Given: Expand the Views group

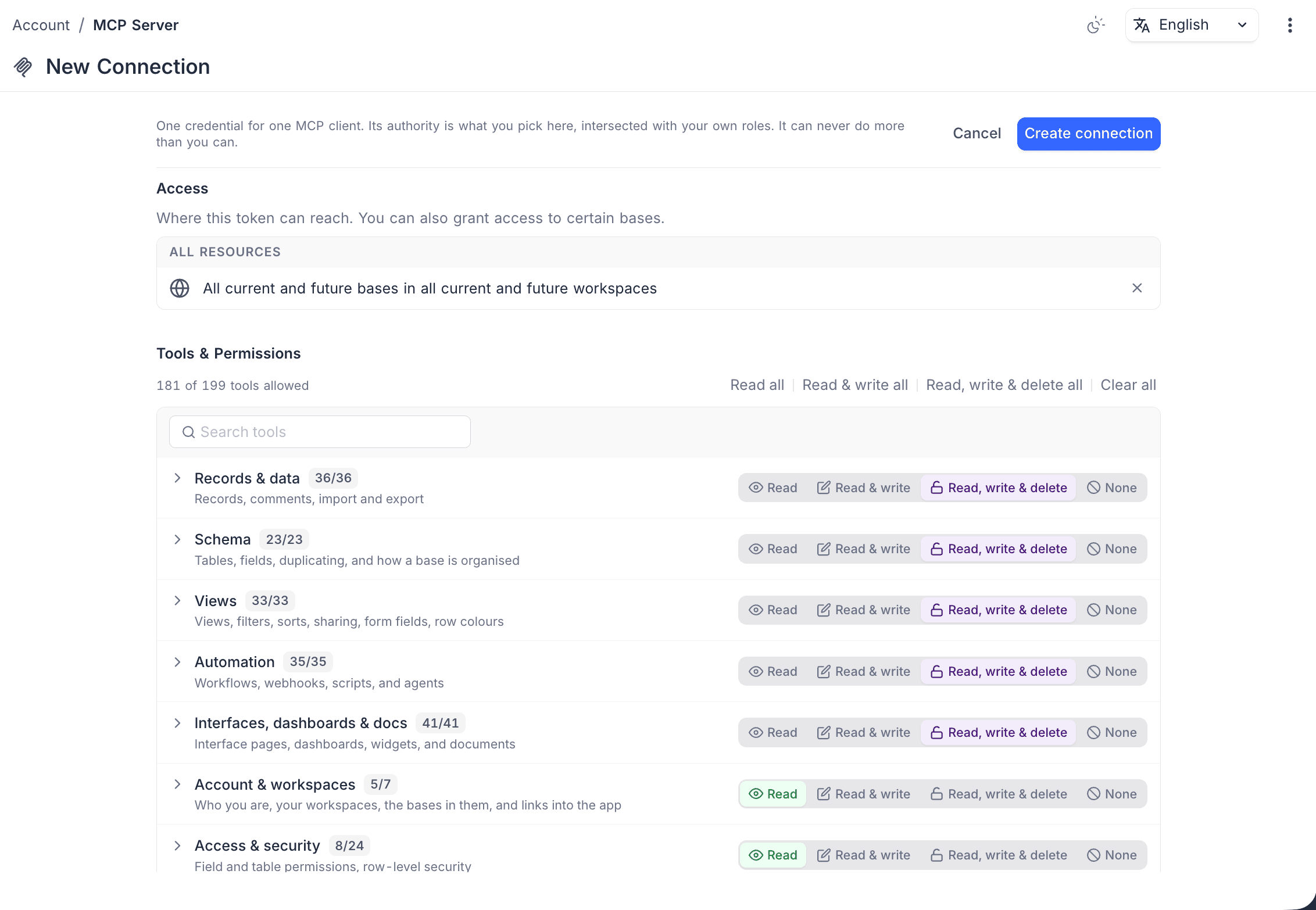Looking at the screenshot, I should (177, 601).
